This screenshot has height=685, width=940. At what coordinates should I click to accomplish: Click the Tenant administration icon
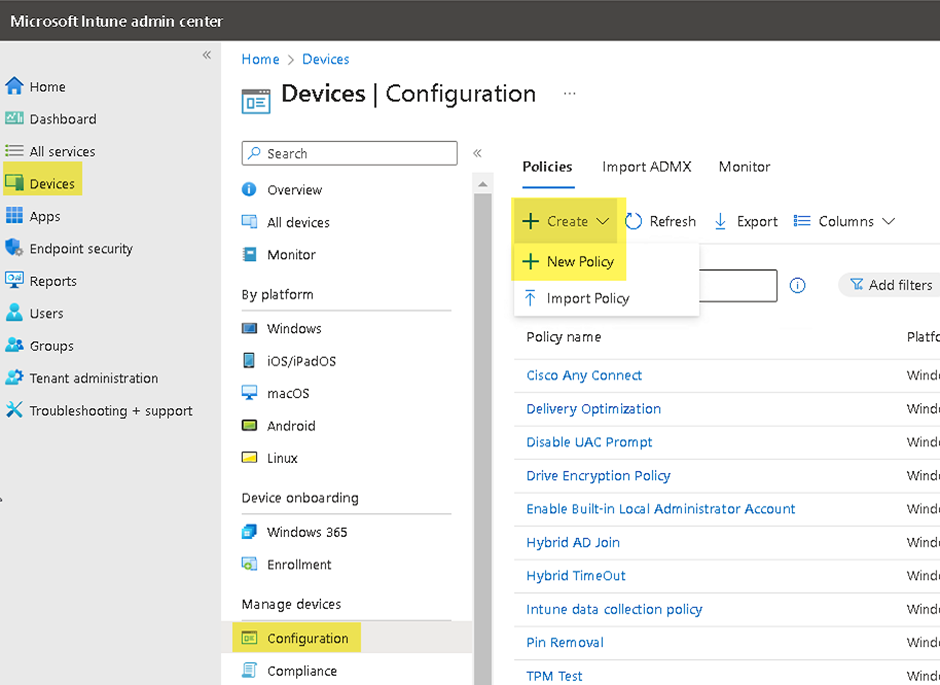[x=14, y=378]
